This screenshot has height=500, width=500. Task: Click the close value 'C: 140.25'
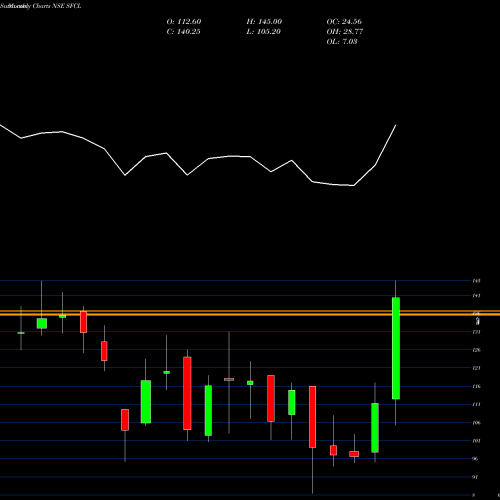tap(183, 32)
